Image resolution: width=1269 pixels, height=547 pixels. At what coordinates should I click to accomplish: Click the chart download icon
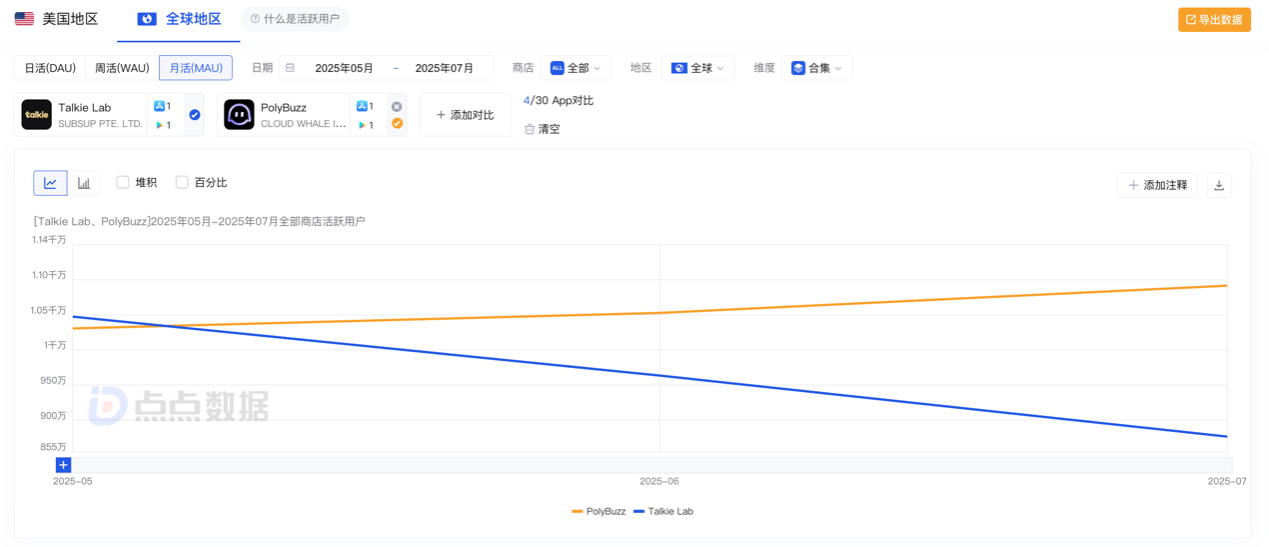pyautogui.click(x=1219, y=185)
